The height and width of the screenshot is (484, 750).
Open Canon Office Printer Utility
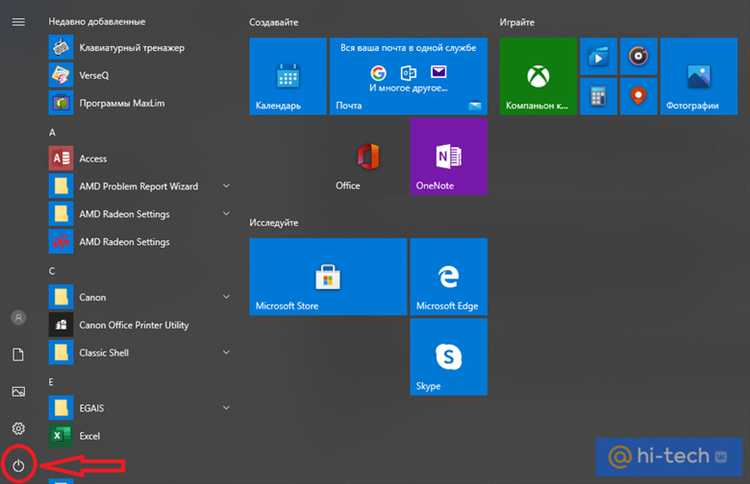(x=119, y=325)
